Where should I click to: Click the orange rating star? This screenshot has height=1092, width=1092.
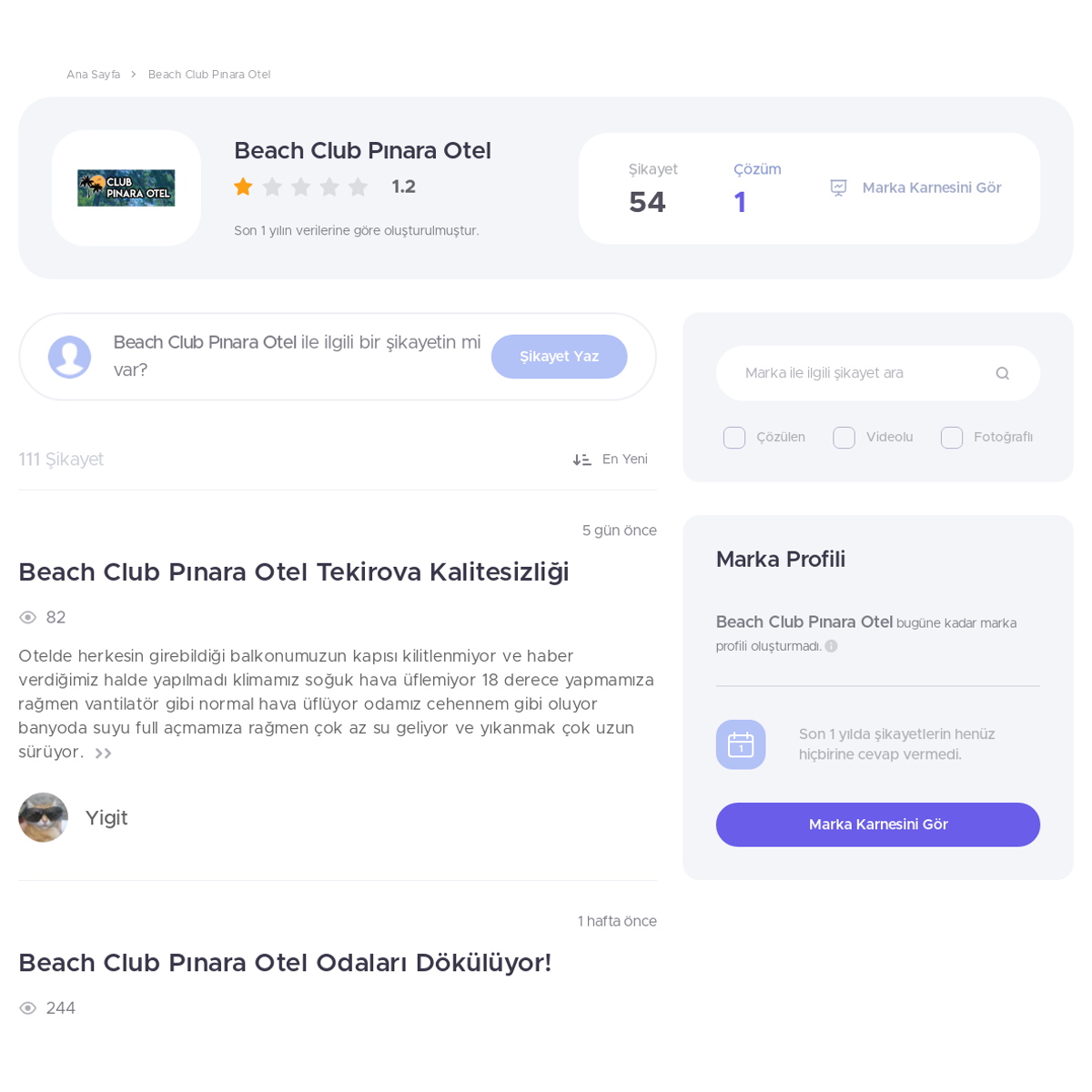point(243,187)
